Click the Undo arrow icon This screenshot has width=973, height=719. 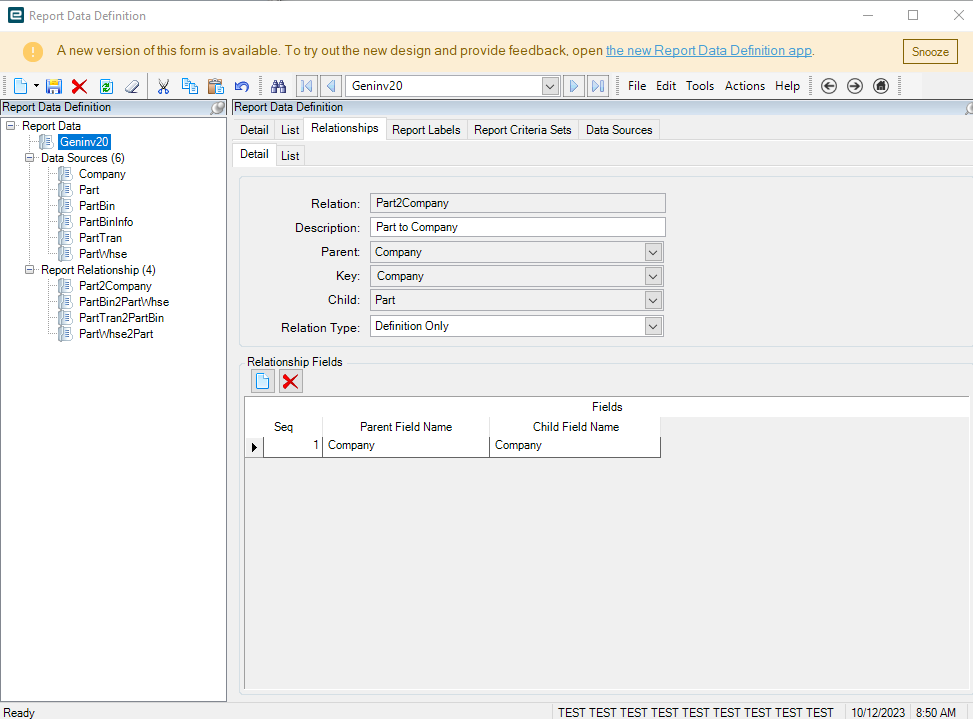(x=242, y=86)
